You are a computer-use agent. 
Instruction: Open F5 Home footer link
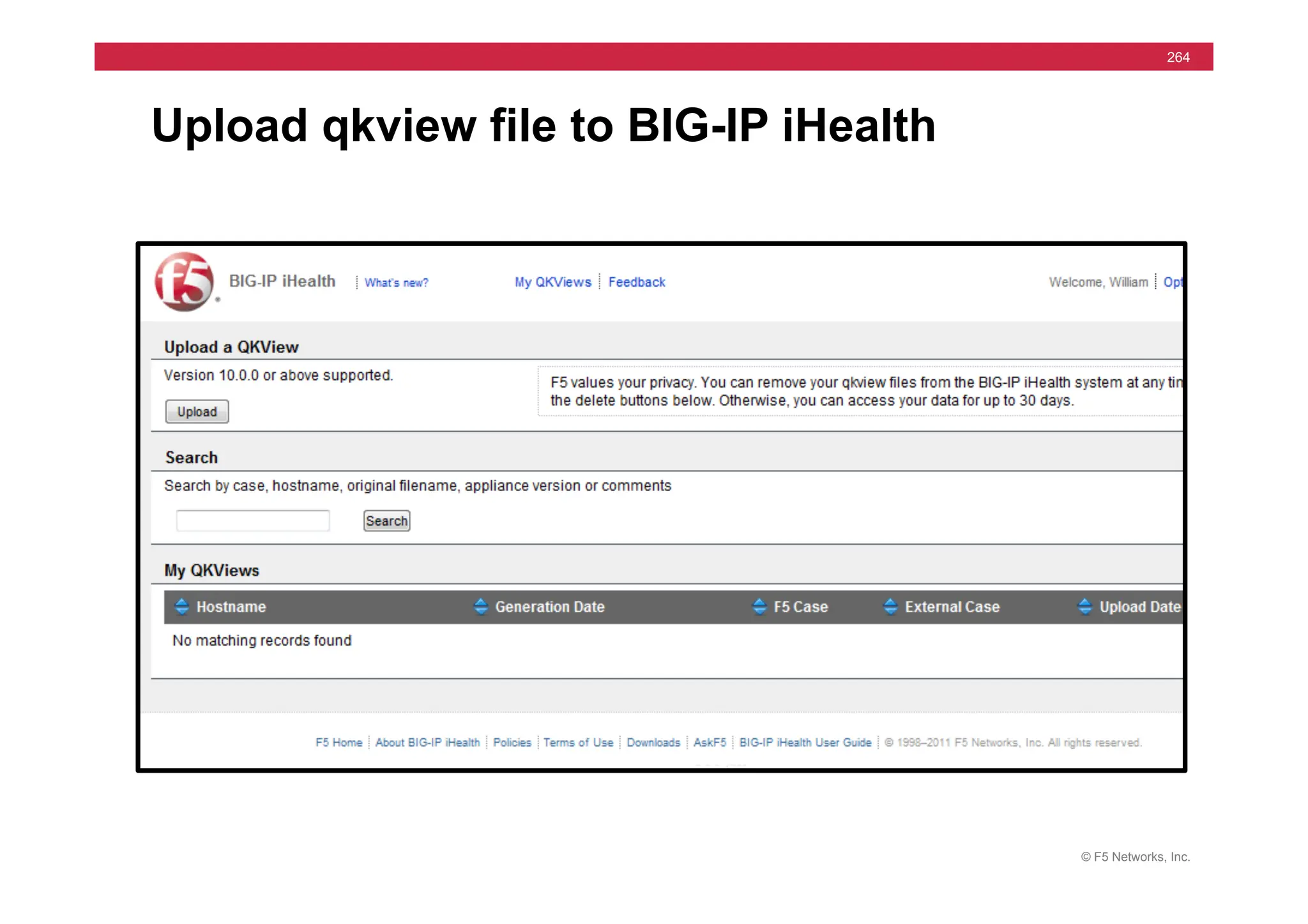point(338,743)
